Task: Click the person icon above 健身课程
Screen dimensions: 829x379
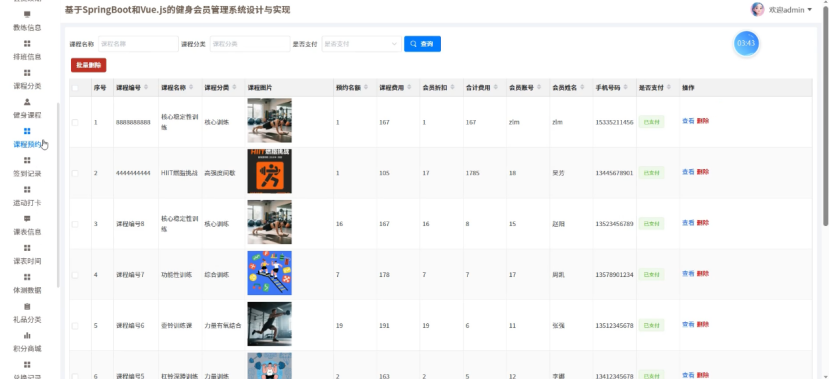Action: 27,101
